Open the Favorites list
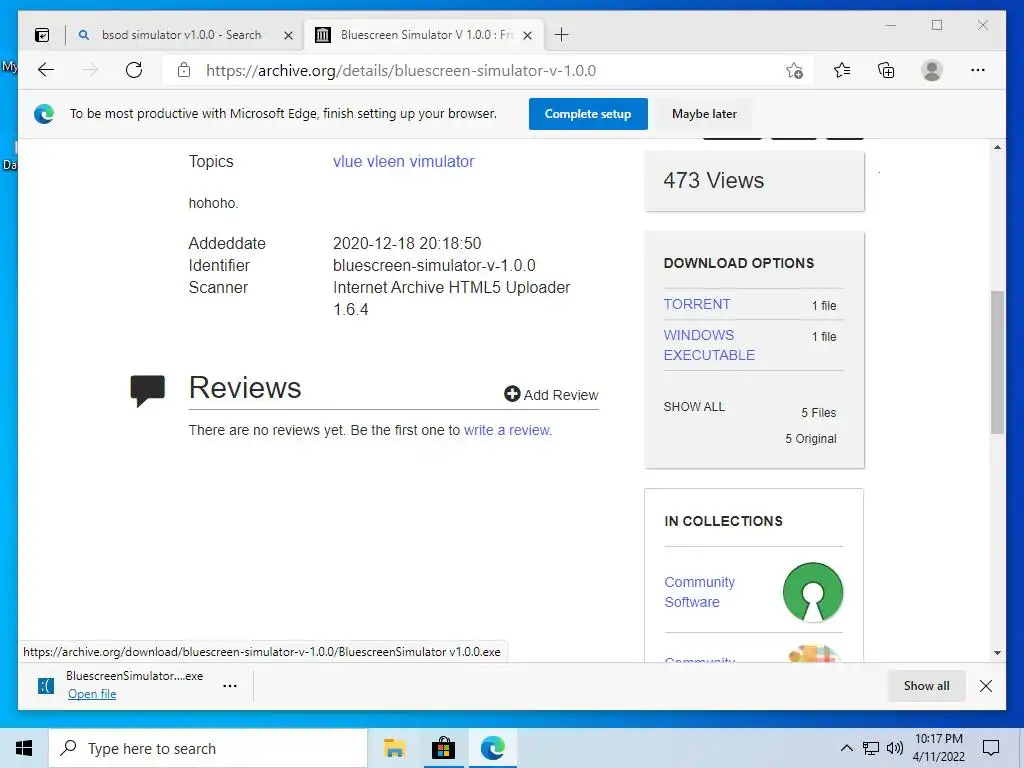This screenshot has height=768, width=1024. pyautogui.click(x=842, y=70)
